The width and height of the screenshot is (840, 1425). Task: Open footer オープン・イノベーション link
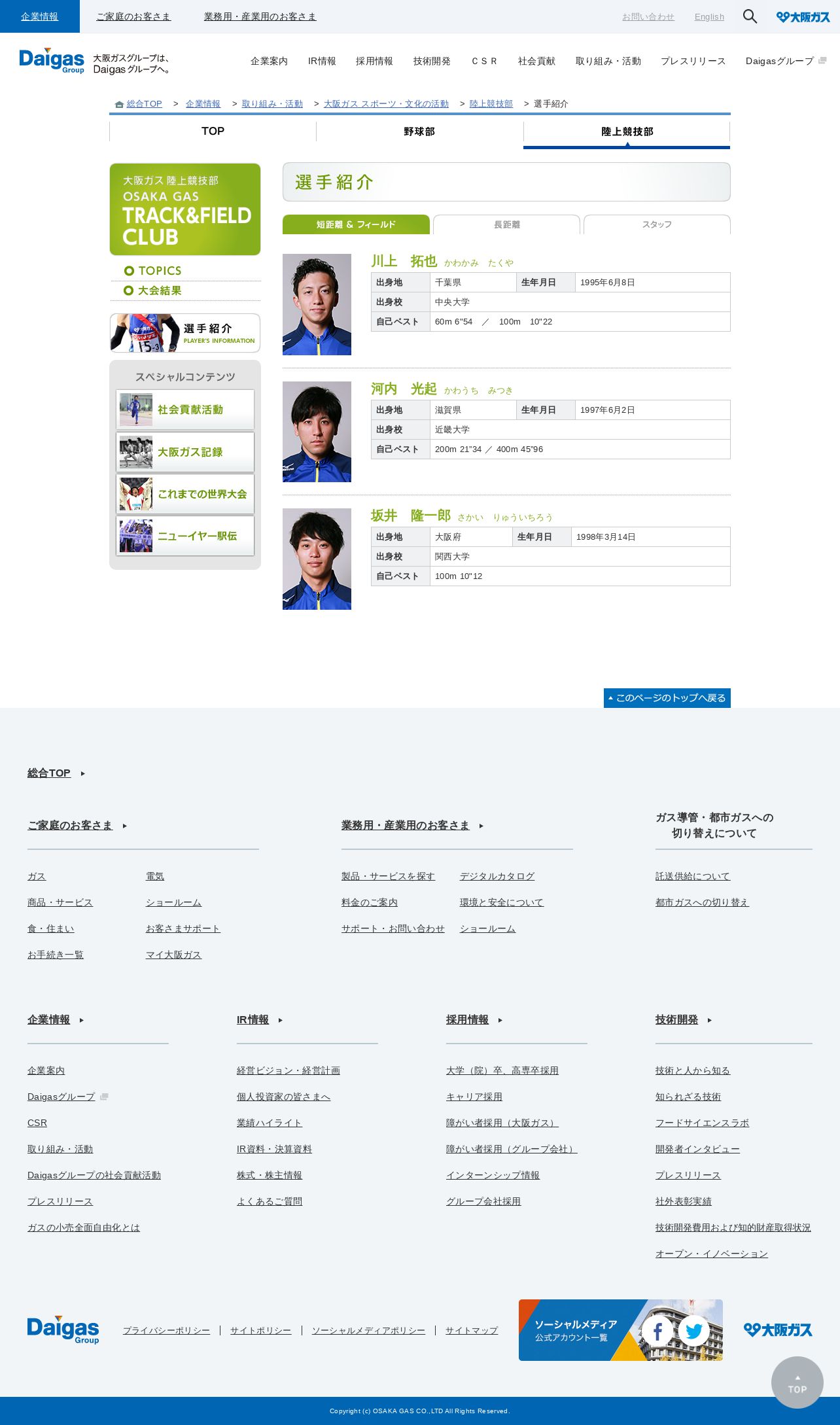(x=712, y=1254)
